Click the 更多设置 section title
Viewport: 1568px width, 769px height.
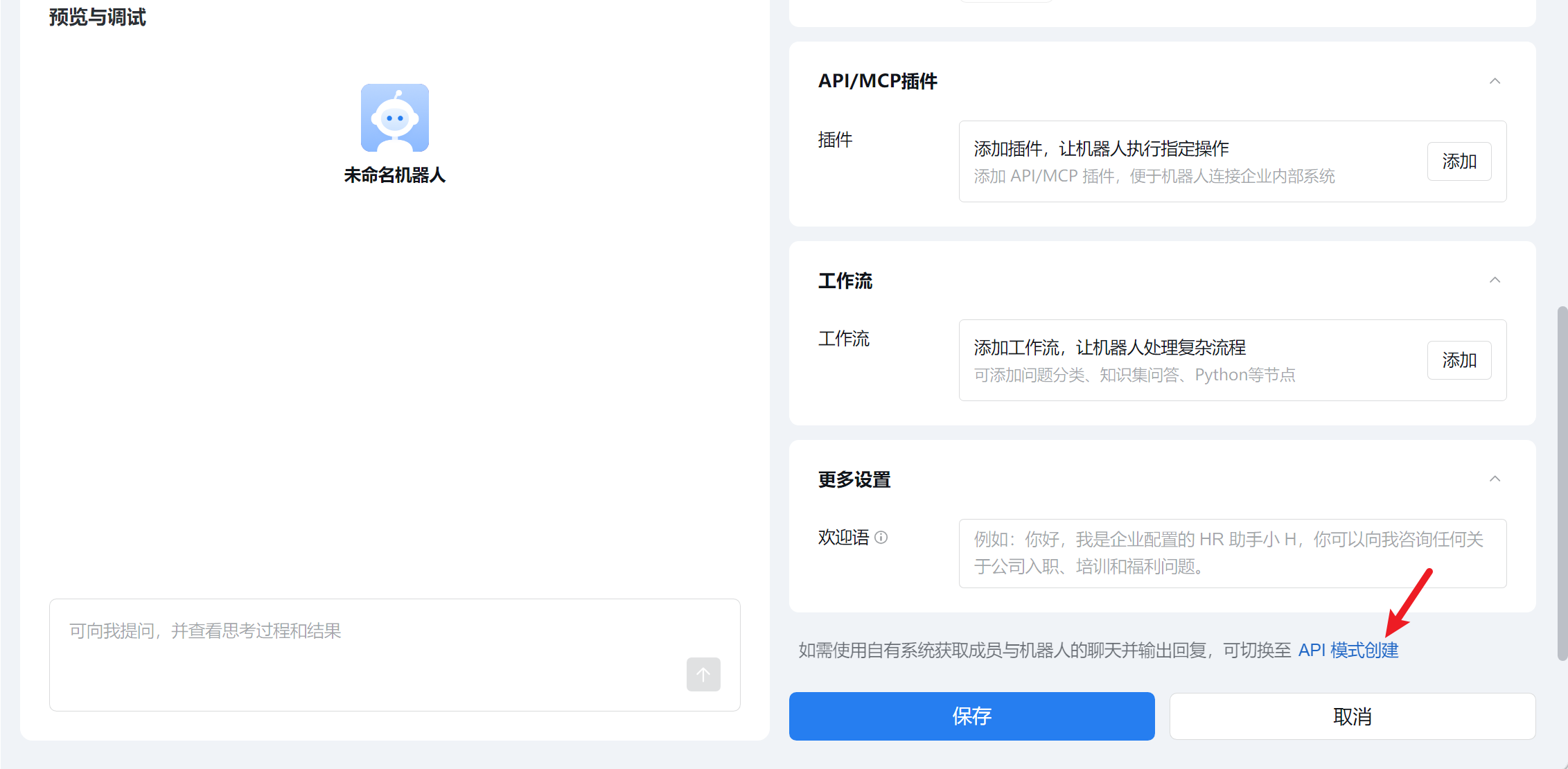[854, 479]
